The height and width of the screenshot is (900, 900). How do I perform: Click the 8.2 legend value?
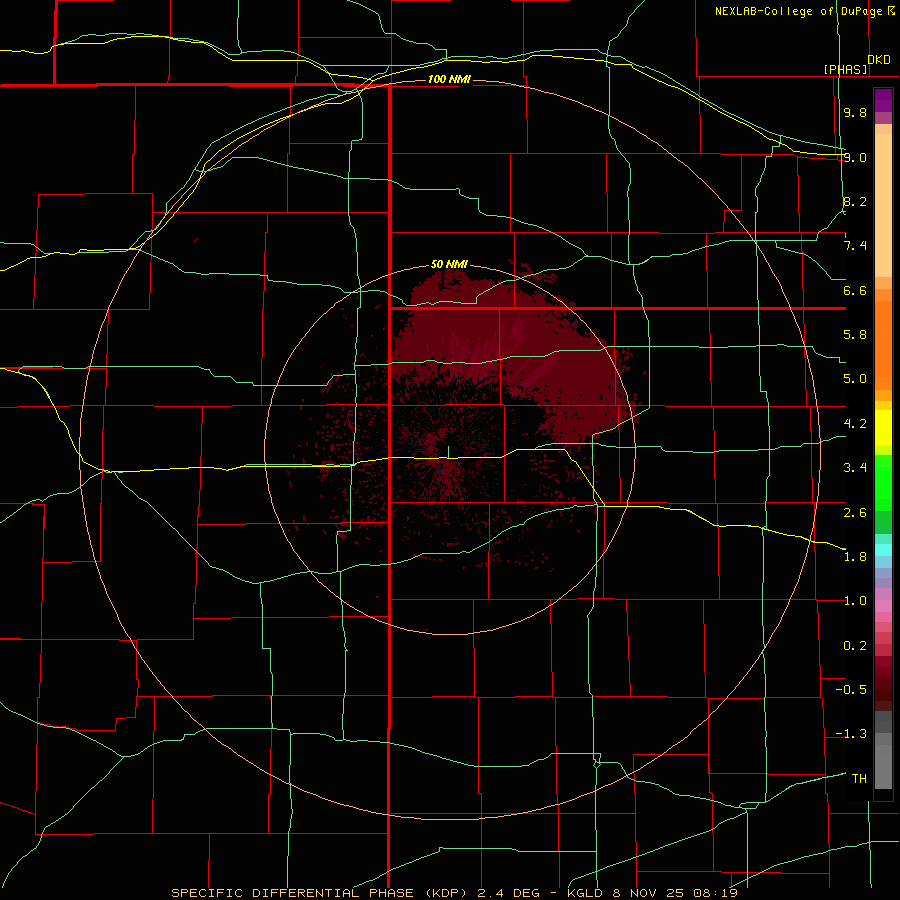tap(855, 201)
